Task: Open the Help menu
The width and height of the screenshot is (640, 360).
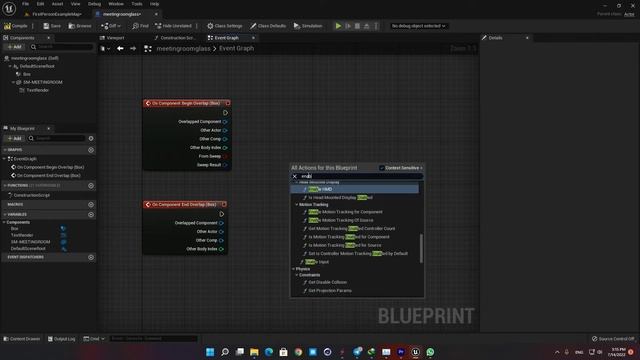Action: [x=154, y=4]
